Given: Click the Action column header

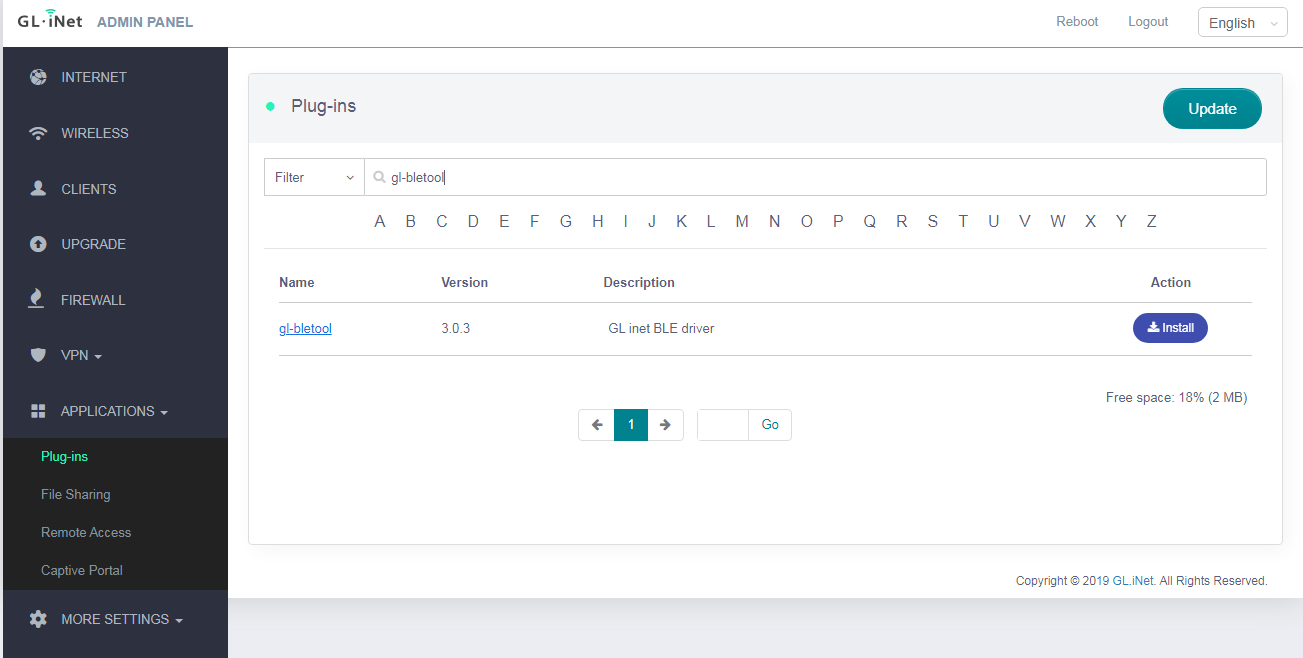Looking at the screenshot, I should coord(1171,283).
